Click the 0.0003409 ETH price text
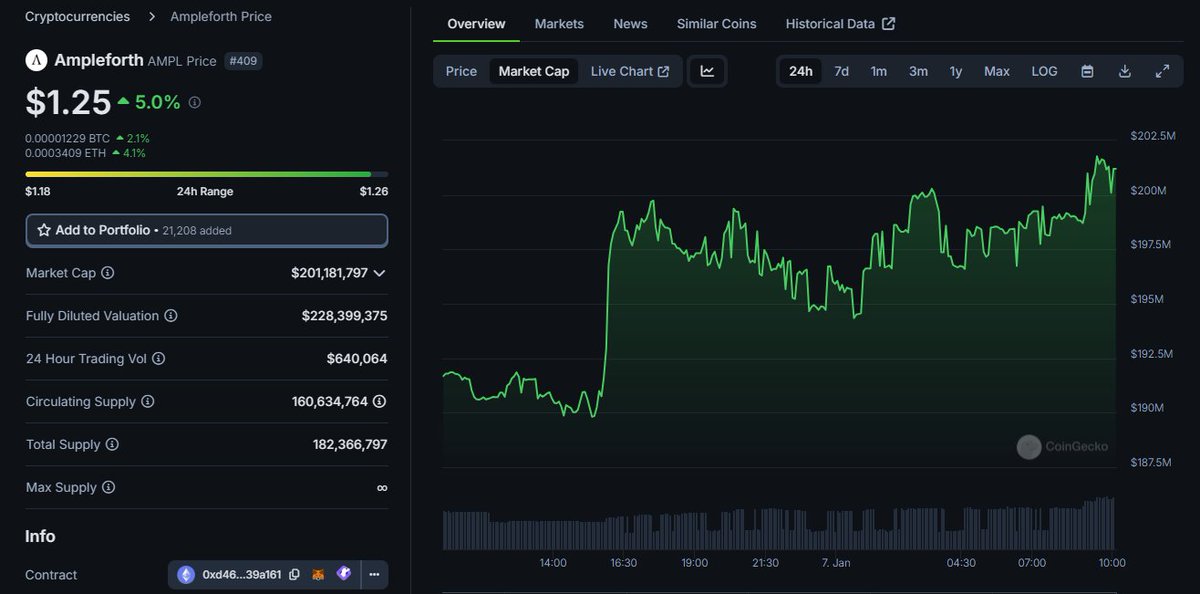1200x594 pixels. coord(65,153)
